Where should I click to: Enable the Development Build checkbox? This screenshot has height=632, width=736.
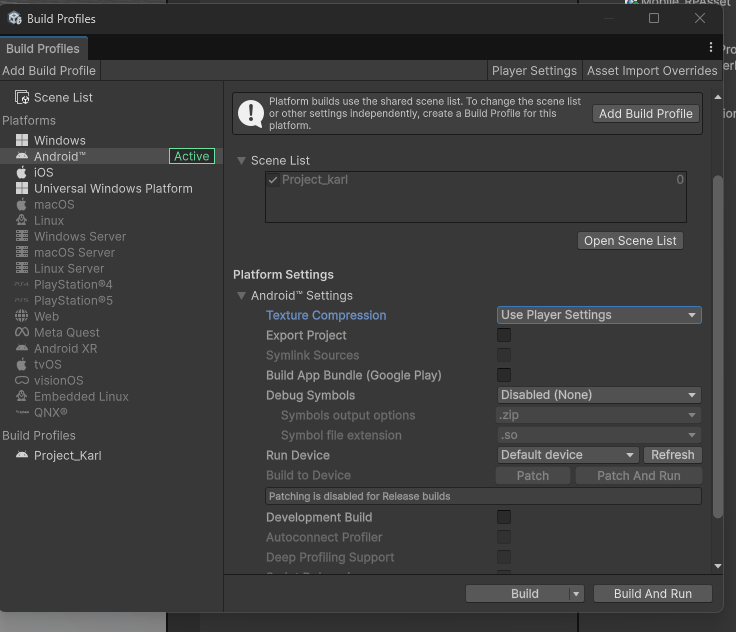pos(504,517)
